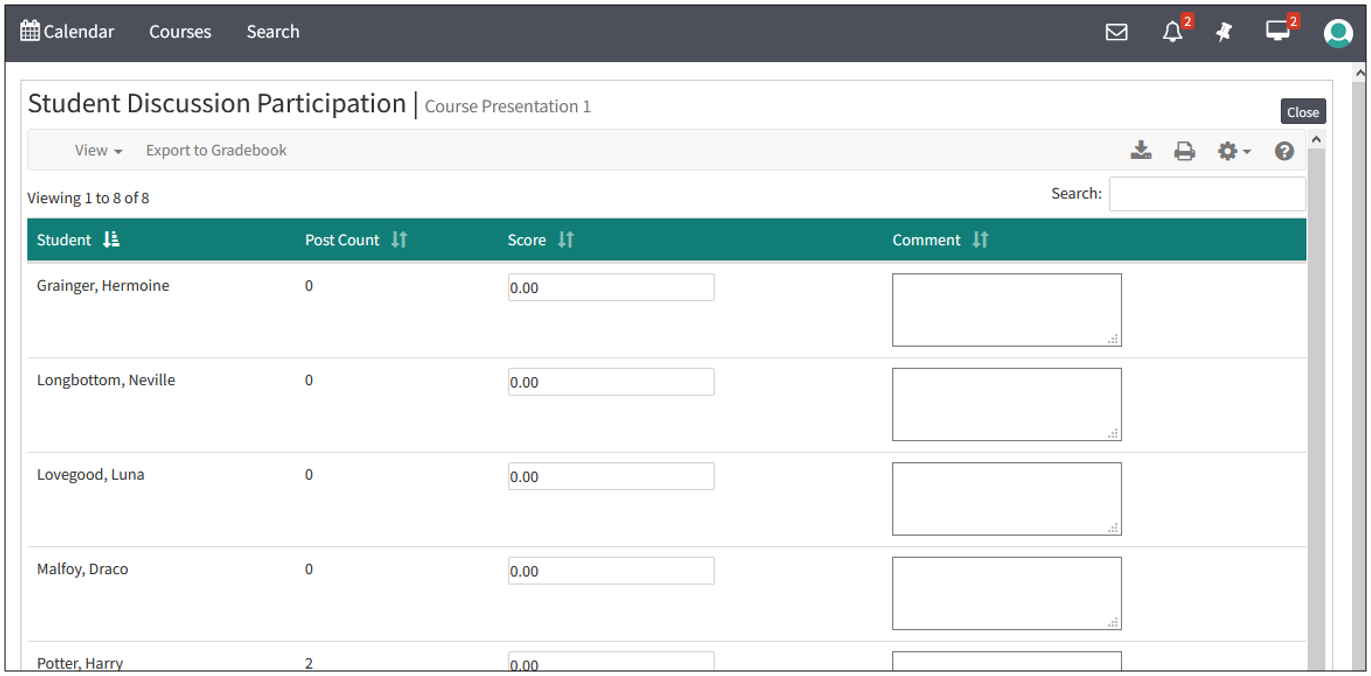
Task: Open the user profile avatar
Action: 1338,33
